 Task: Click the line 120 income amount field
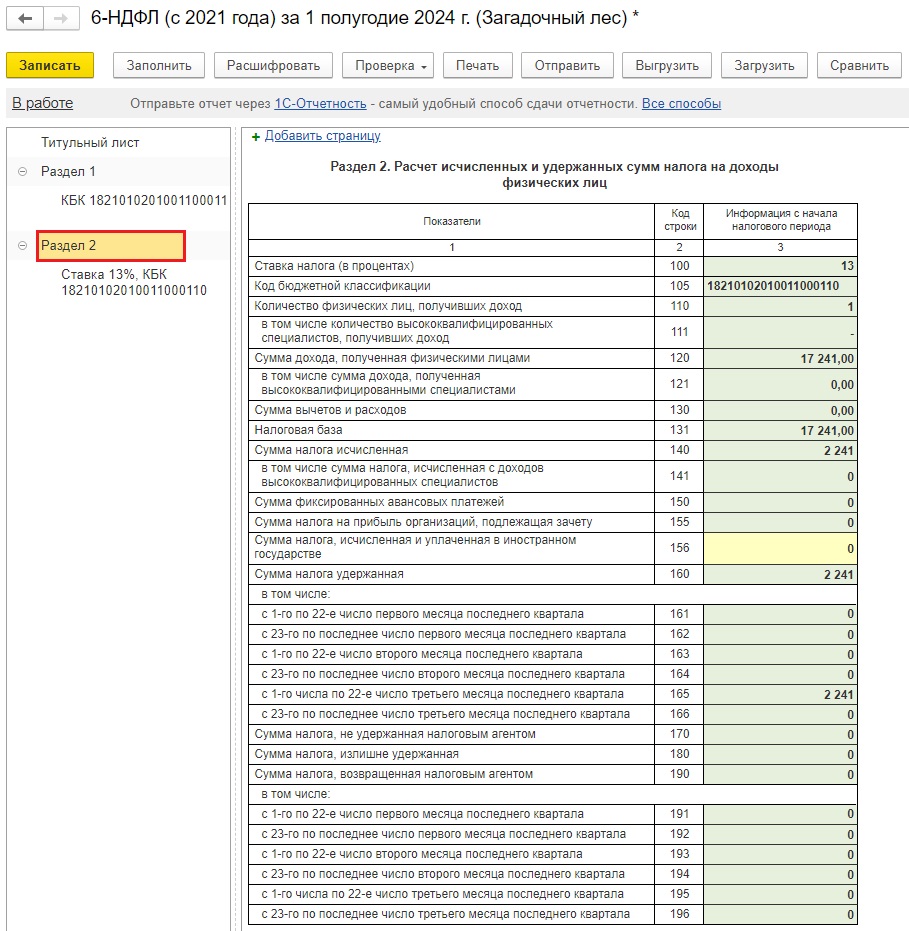pyautogui.click(x=780, y=359)
